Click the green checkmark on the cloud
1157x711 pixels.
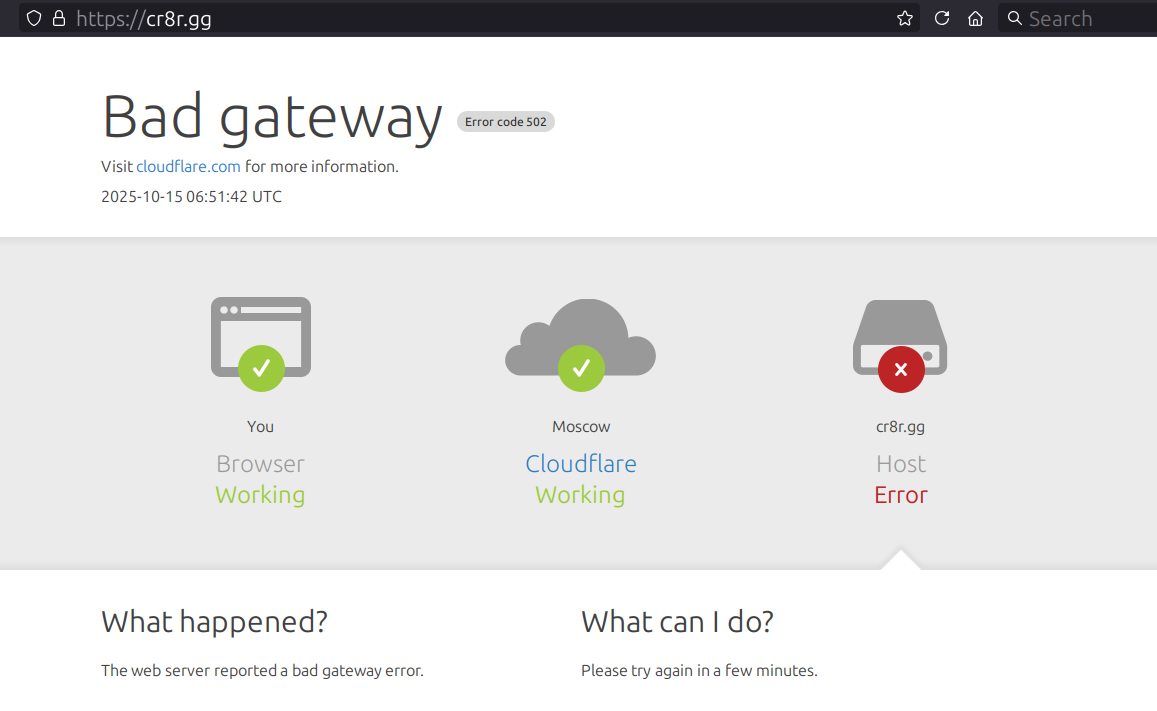point(581,369)
